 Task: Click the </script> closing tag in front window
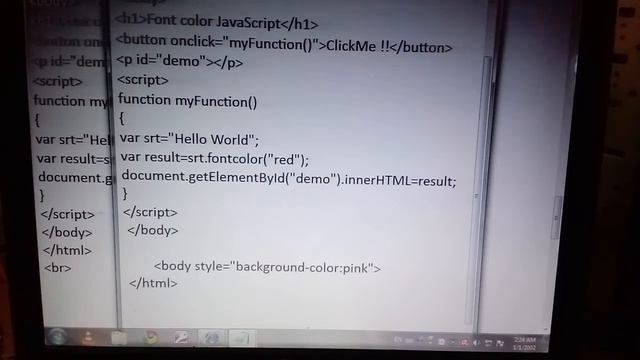(x=150, y=212)
